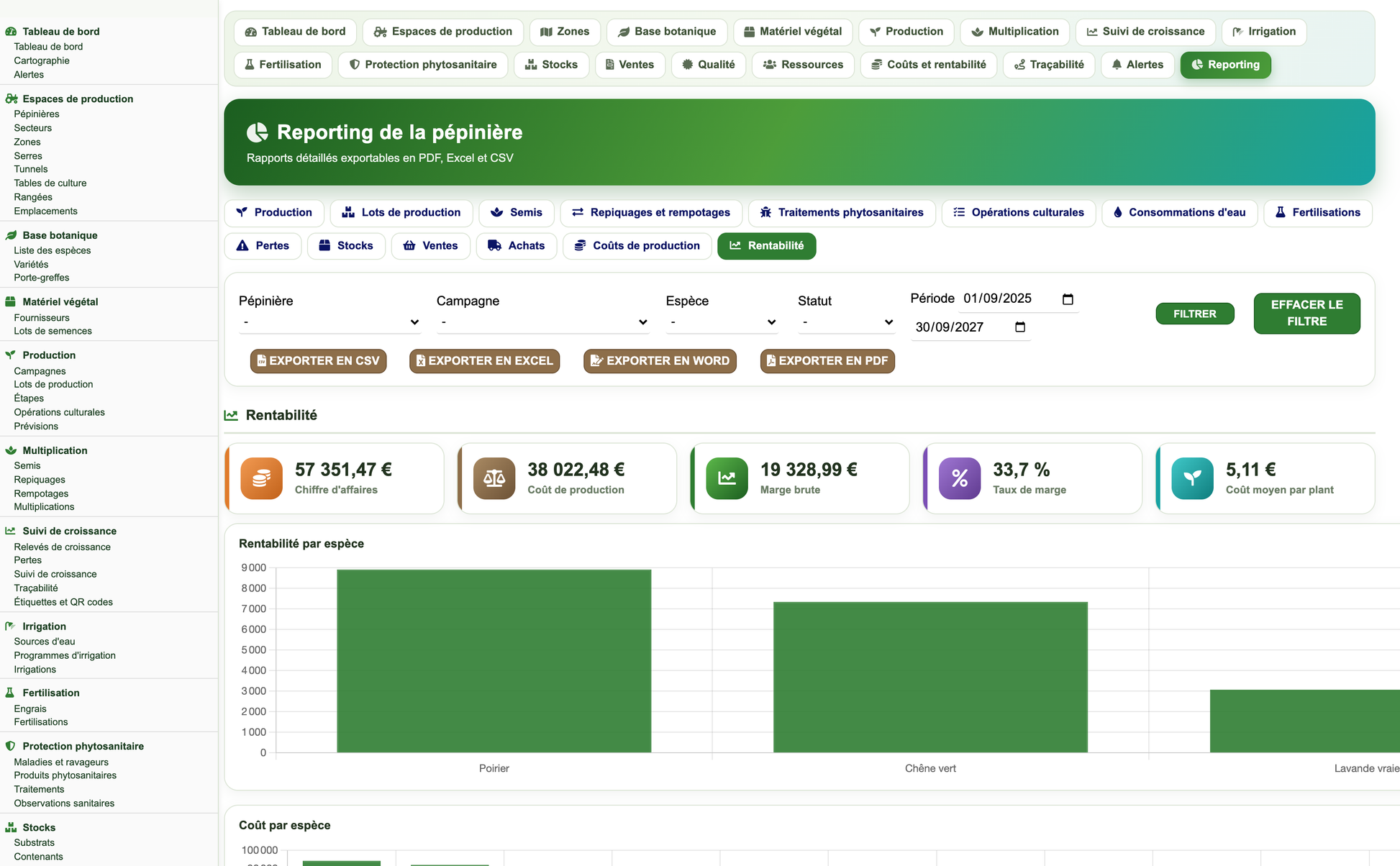The width and height of the screenshot is (1400, 866).
Task: Click the sidebar Multiplication plant icon
Action: click(11, 450)
